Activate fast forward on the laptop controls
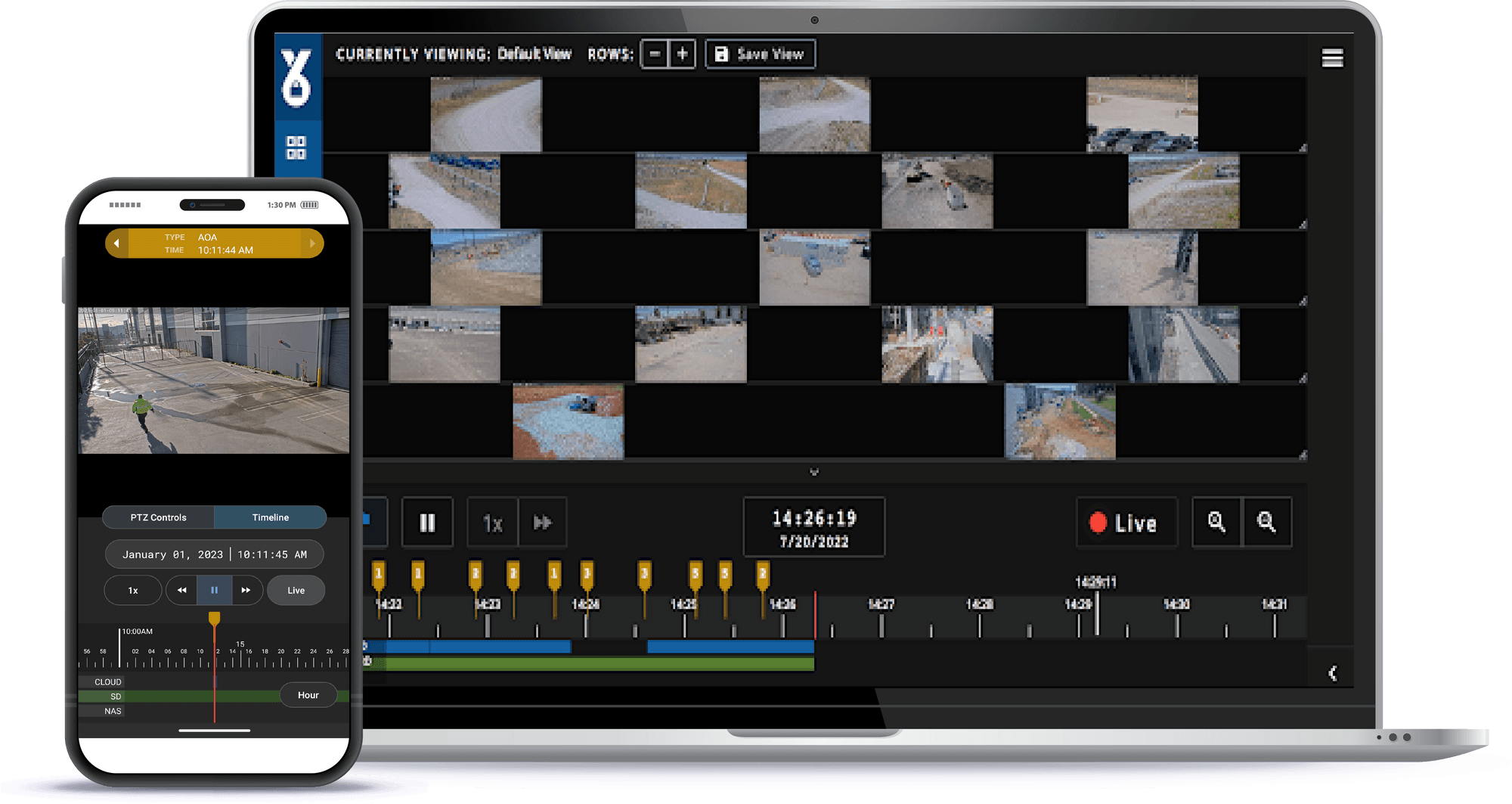The image size is (1512, 804). point(543,522)
